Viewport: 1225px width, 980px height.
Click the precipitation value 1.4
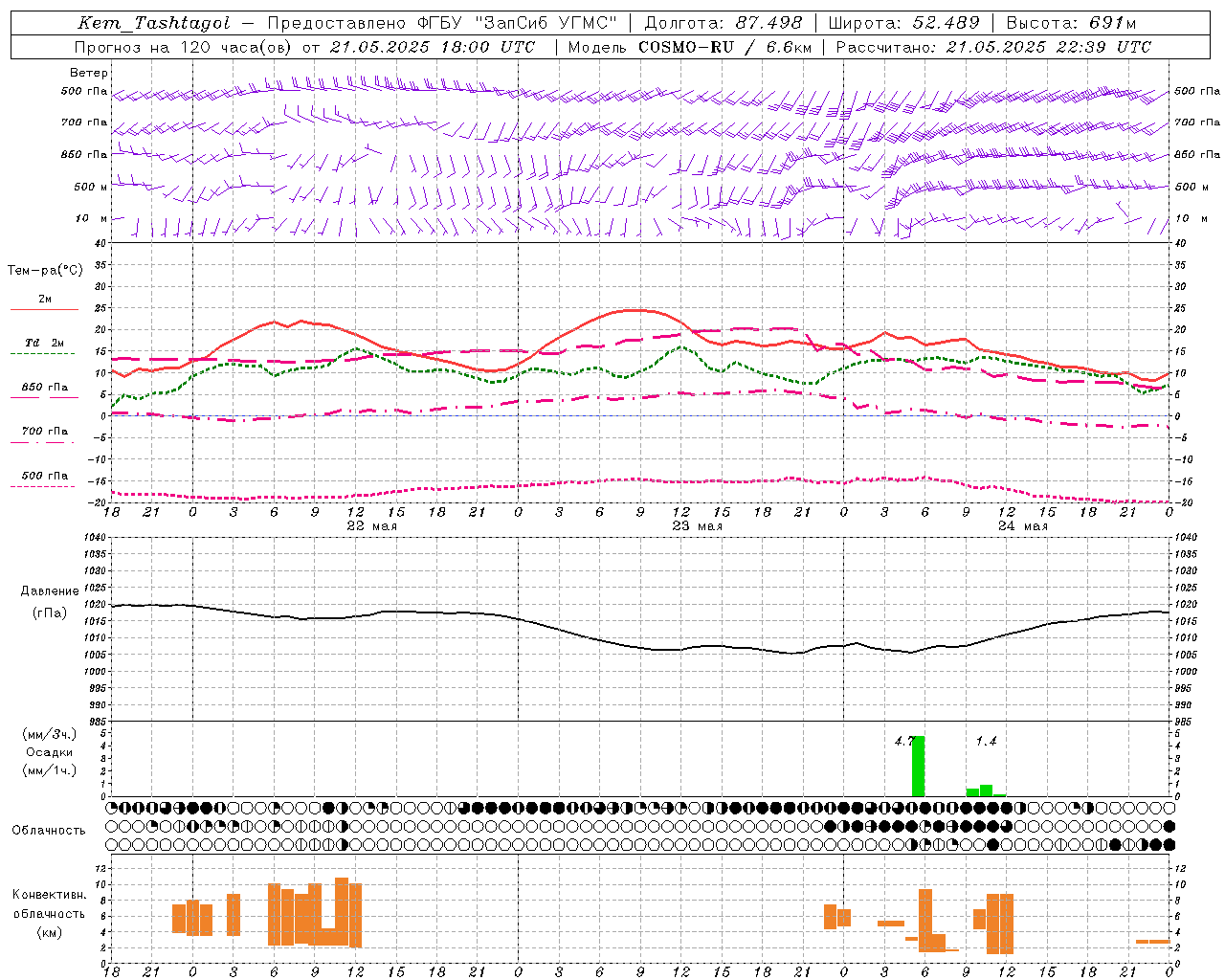click(x=986, y=742)
